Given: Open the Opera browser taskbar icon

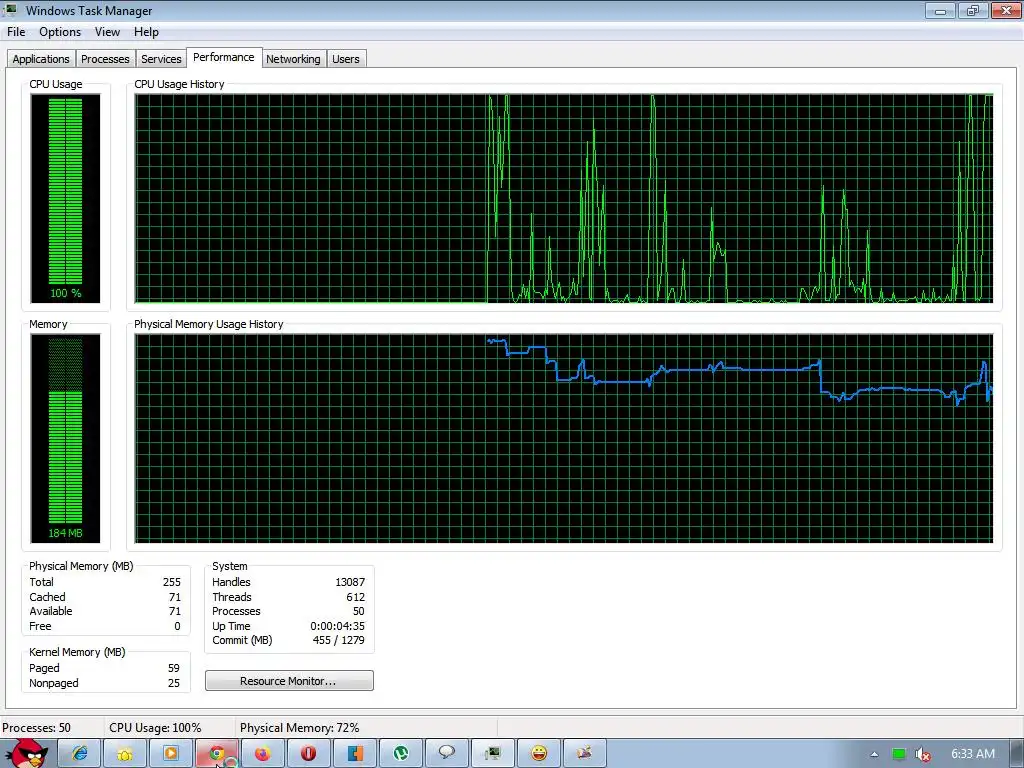Looking at the screenshot, I should click(308, 754).
